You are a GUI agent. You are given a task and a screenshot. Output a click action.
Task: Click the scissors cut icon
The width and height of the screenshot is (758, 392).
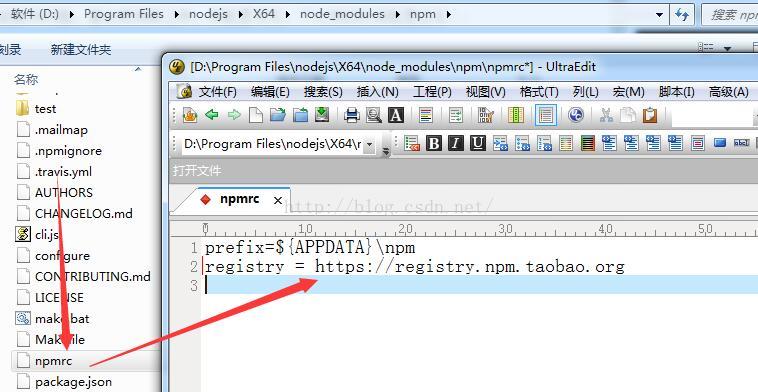tap(606, 115)
